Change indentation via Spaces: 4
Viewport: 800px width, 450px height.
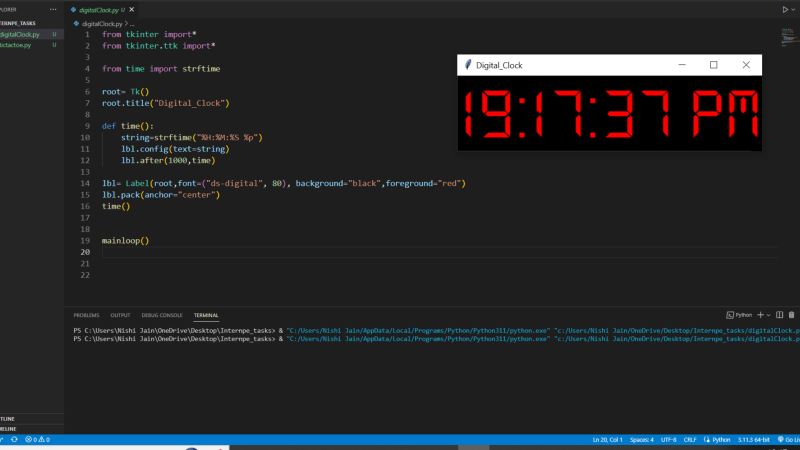click(637, 439)
